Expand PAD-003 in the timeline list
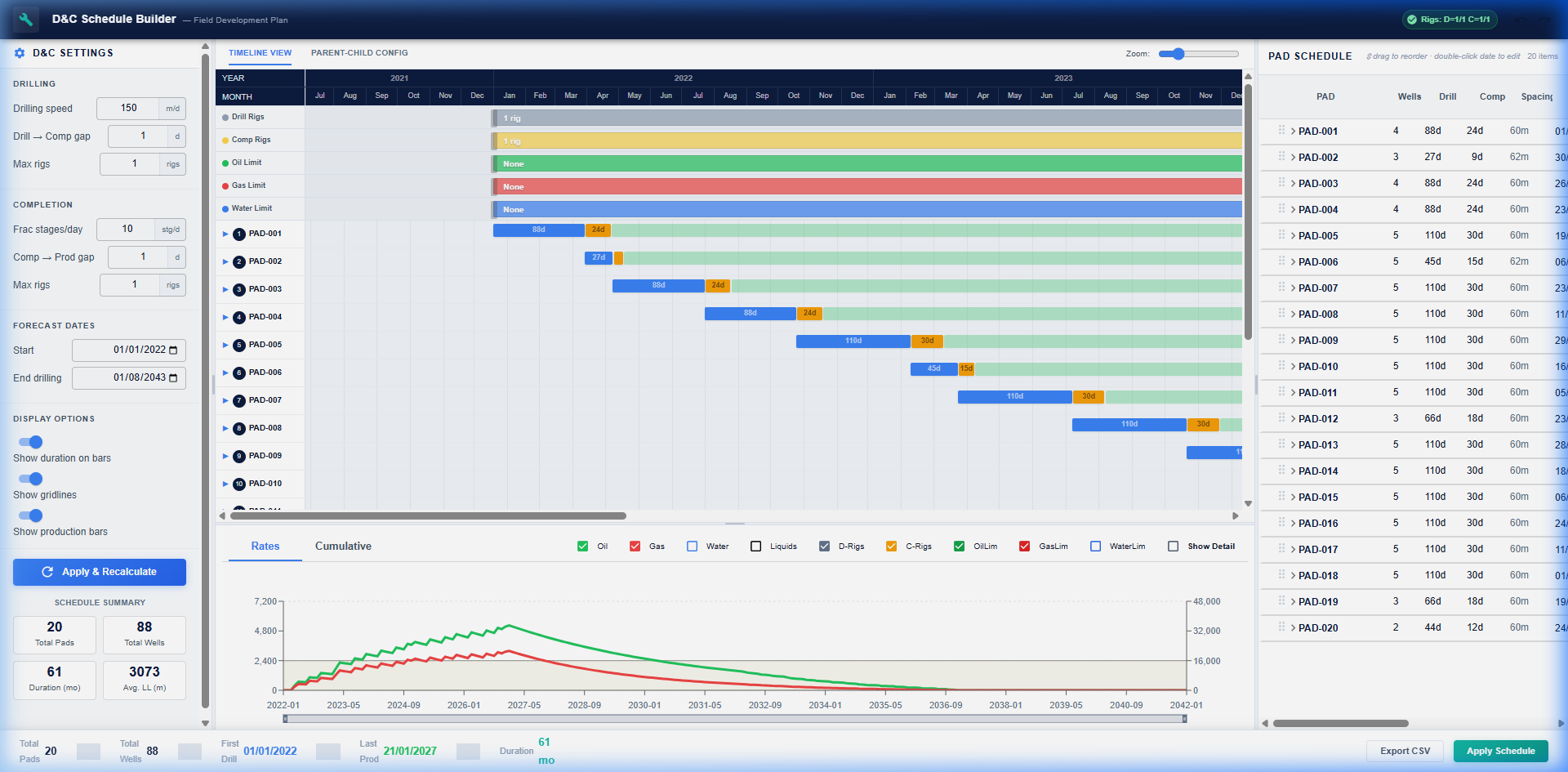The image size is (1568, 772). tap(225, 290)
